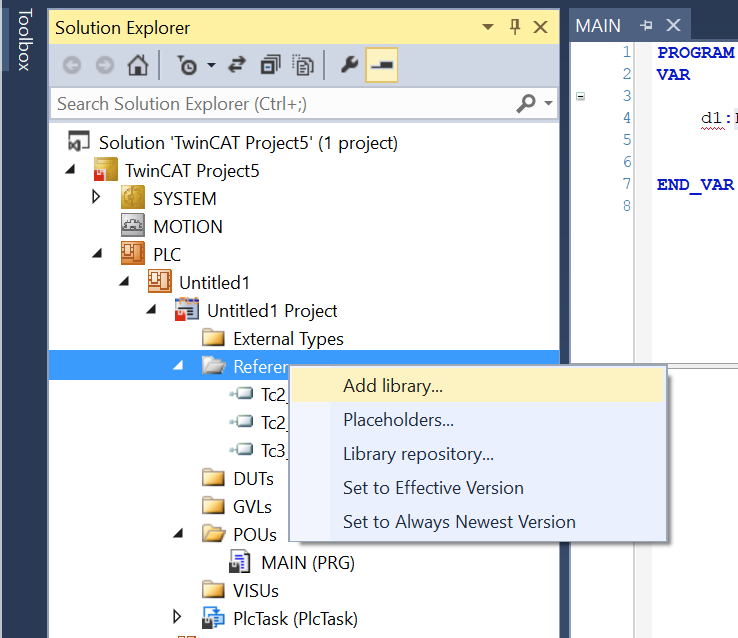Collapse the POUs folder
The height and width of the screenshot is (638, 738).
click(x=178, y=533)
